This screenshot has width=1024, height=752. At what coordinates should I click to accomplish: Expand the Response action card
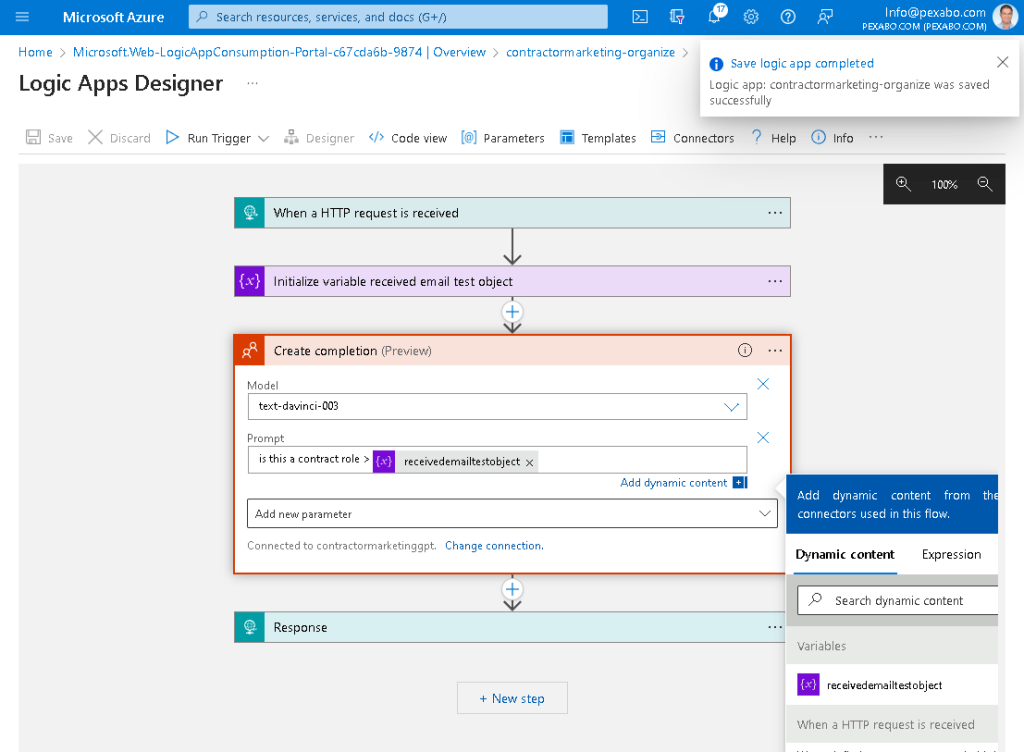[x=512, y=627]
